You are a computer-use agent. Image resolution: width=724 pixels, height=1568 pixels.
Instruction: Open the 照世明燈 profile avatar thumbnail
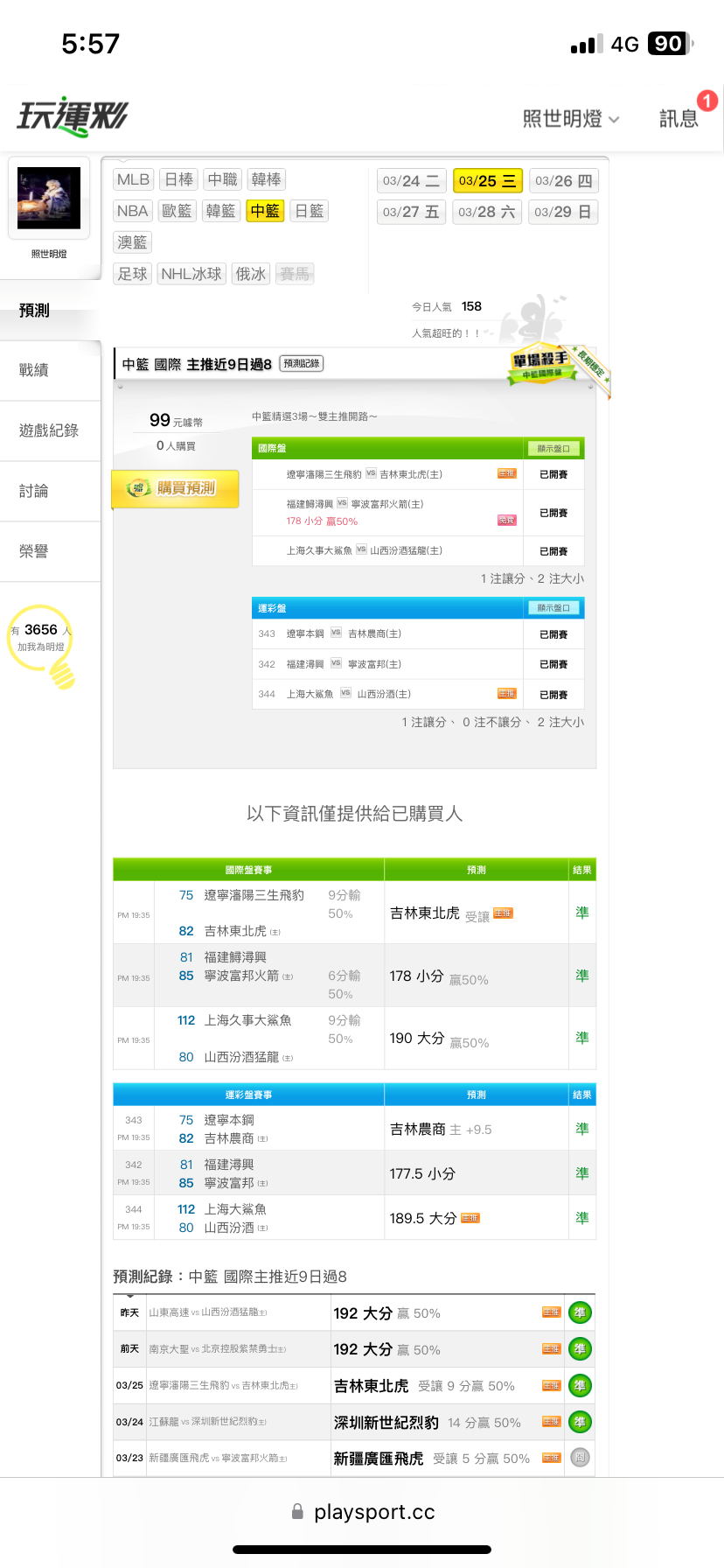pyautogui.click(x=49, y=199)
